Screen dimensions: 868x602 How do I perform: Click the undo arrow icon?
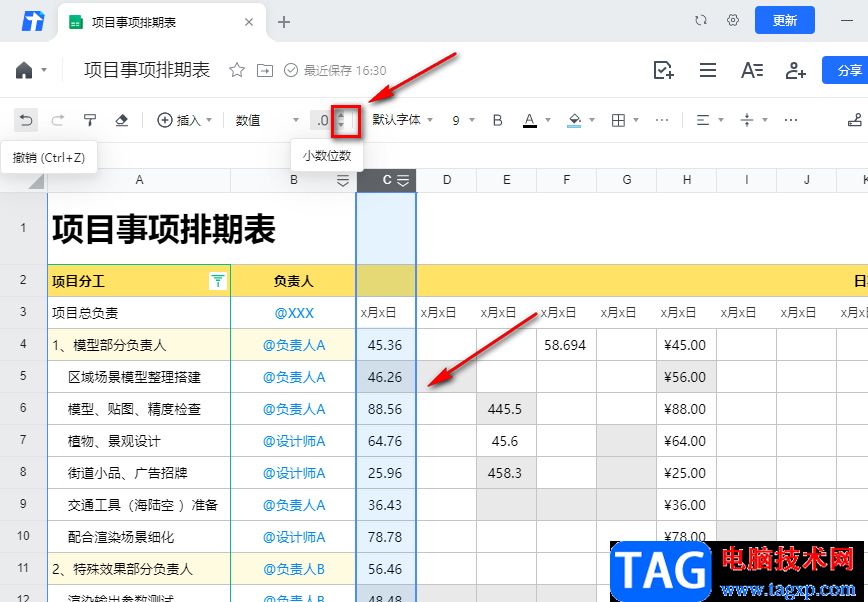[x=25, y=120]
